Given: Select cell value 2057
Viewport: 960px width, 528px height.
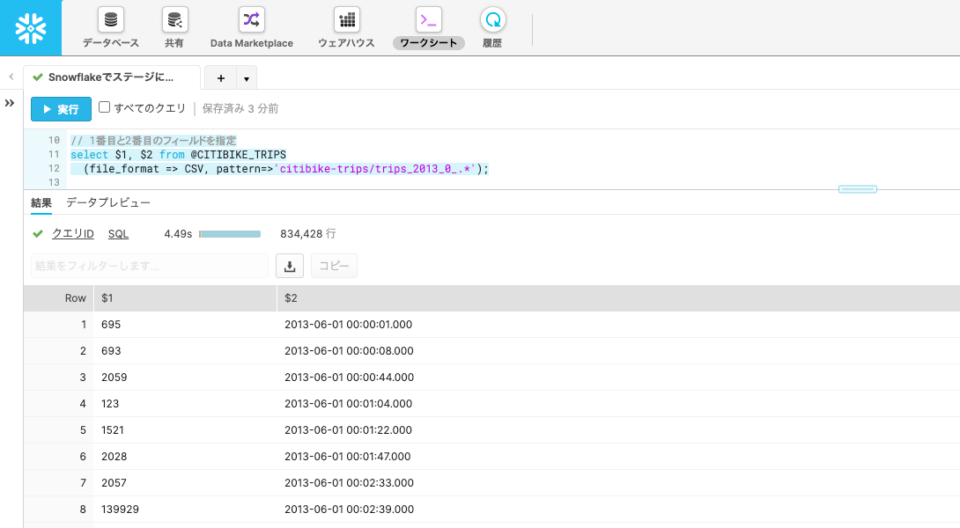Looking at the screenshot, I should [114, 483].
